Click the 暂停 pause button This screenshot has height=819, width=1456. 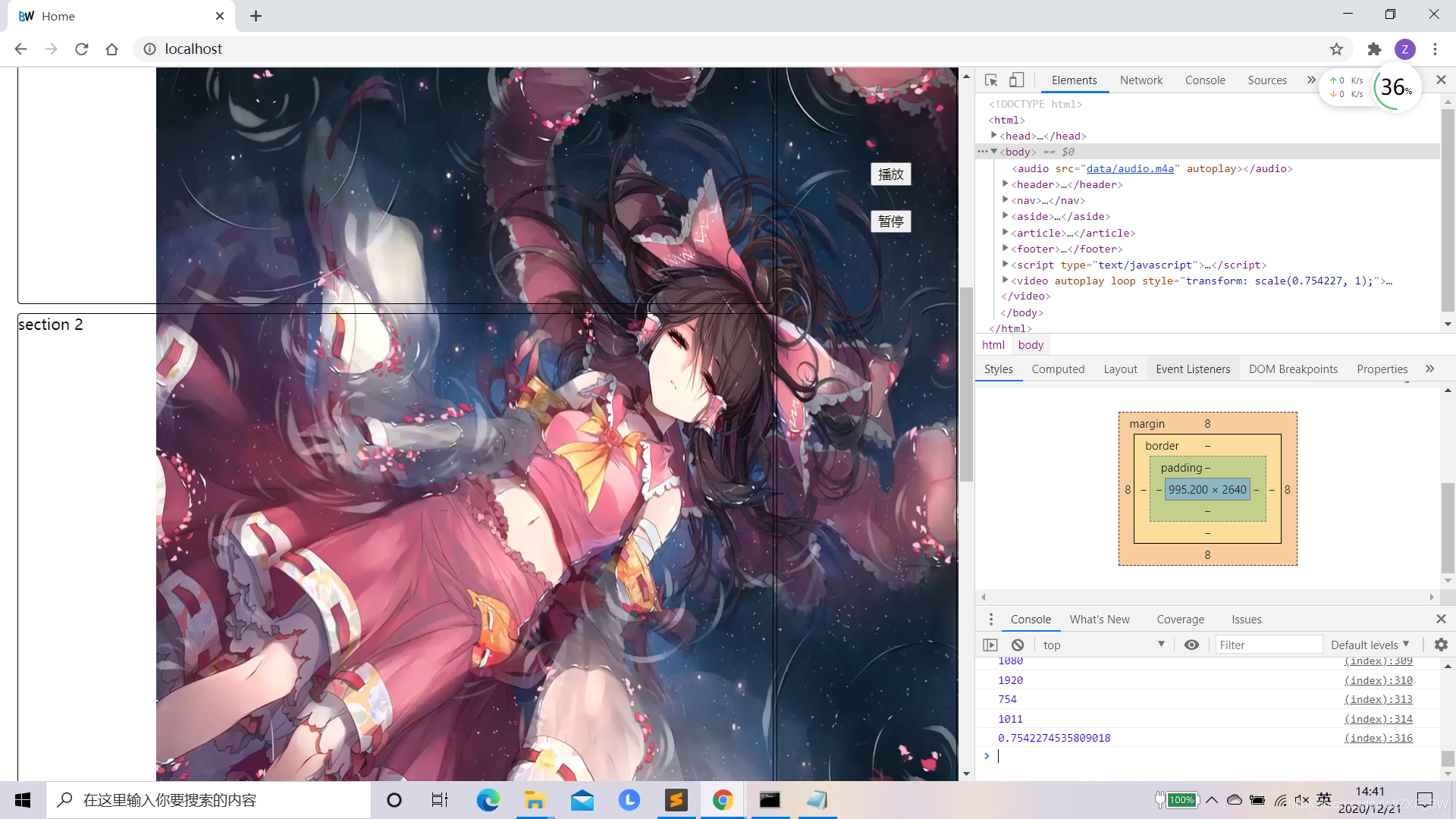(891, 221)
